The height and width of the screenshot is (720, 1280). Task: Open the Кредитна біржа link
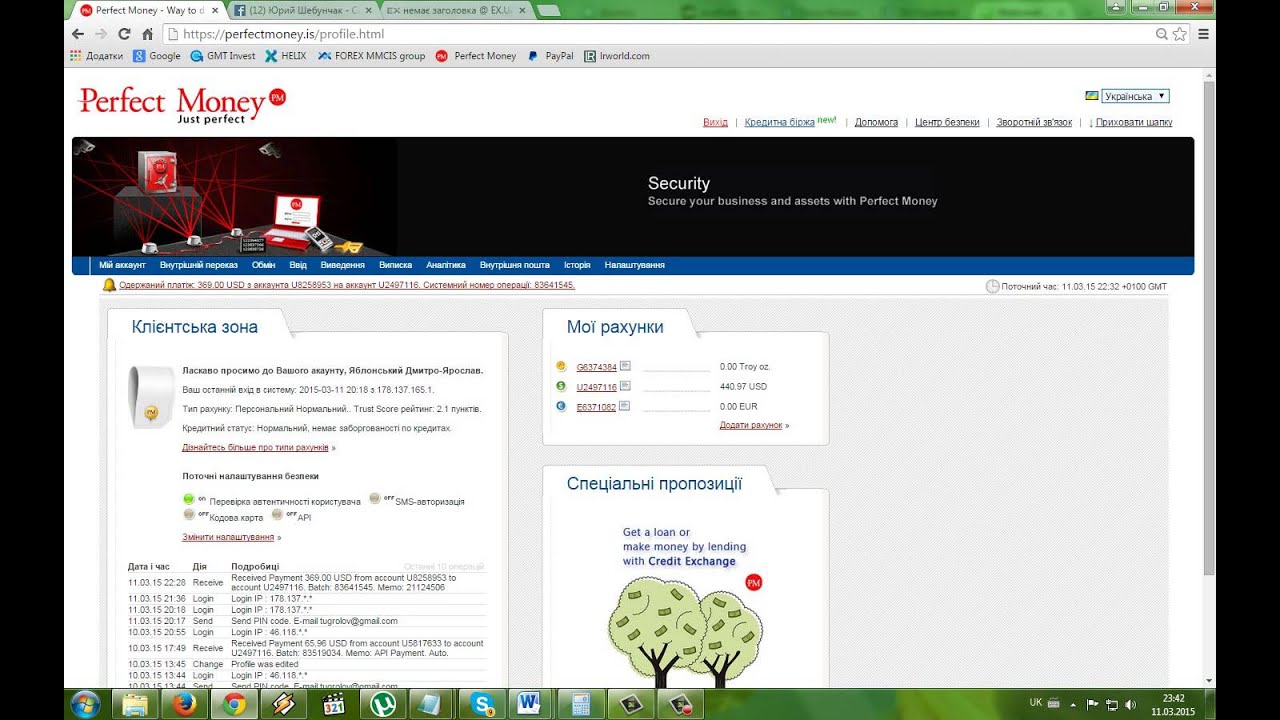click(x=779, y=122)
